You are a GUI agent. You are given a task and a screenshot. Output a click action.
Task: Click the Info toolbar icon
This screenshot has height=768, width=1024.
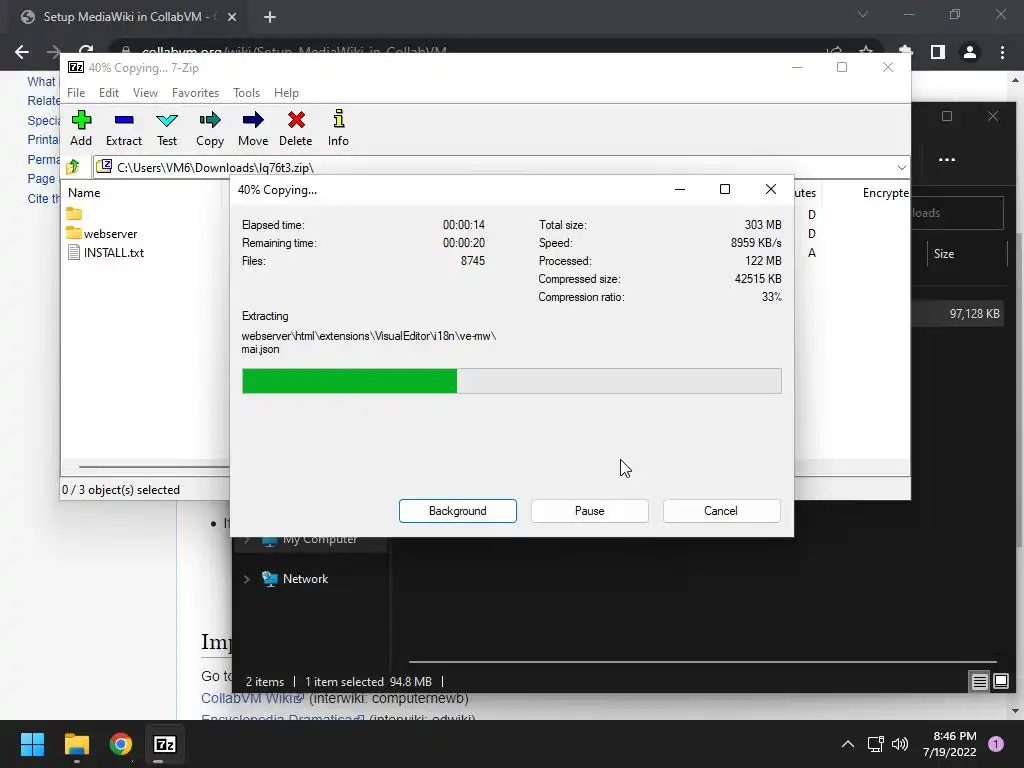coord(338,128)
